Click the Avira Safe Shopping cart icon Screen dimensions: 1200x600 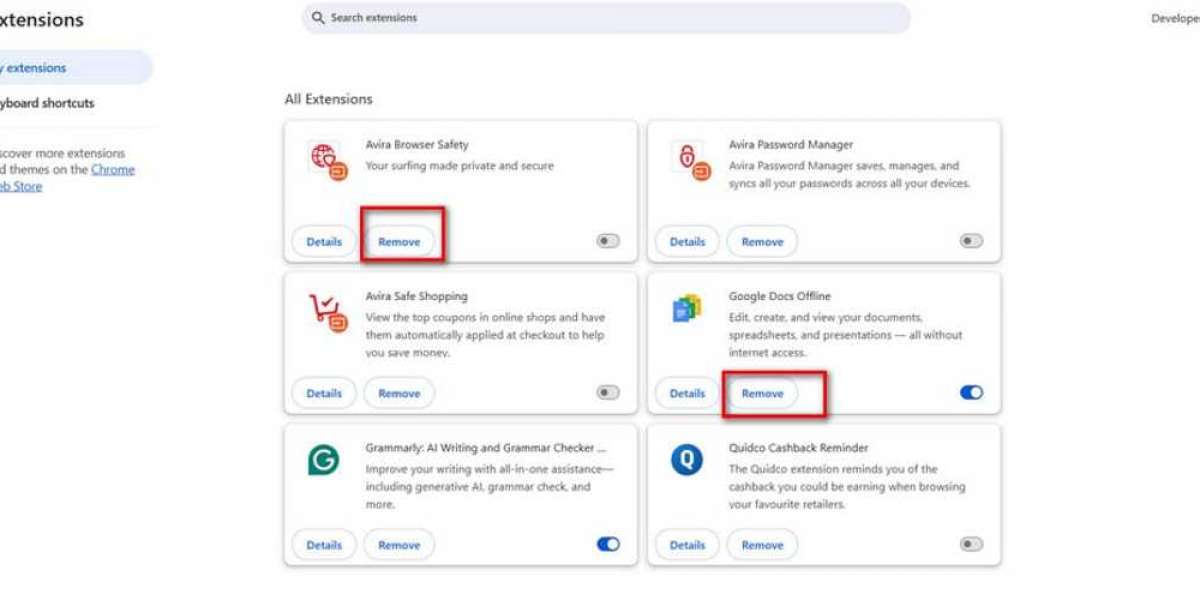click(x=327, y=312)
